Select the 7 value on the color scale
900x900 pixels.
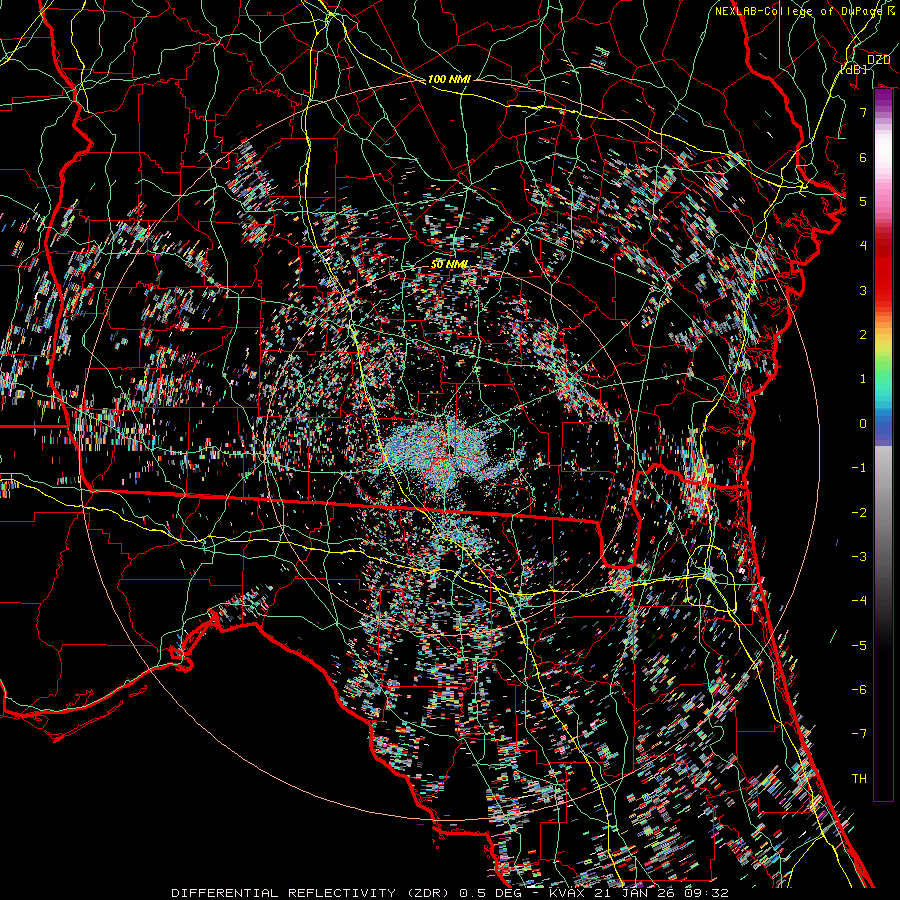click(863, 112)
